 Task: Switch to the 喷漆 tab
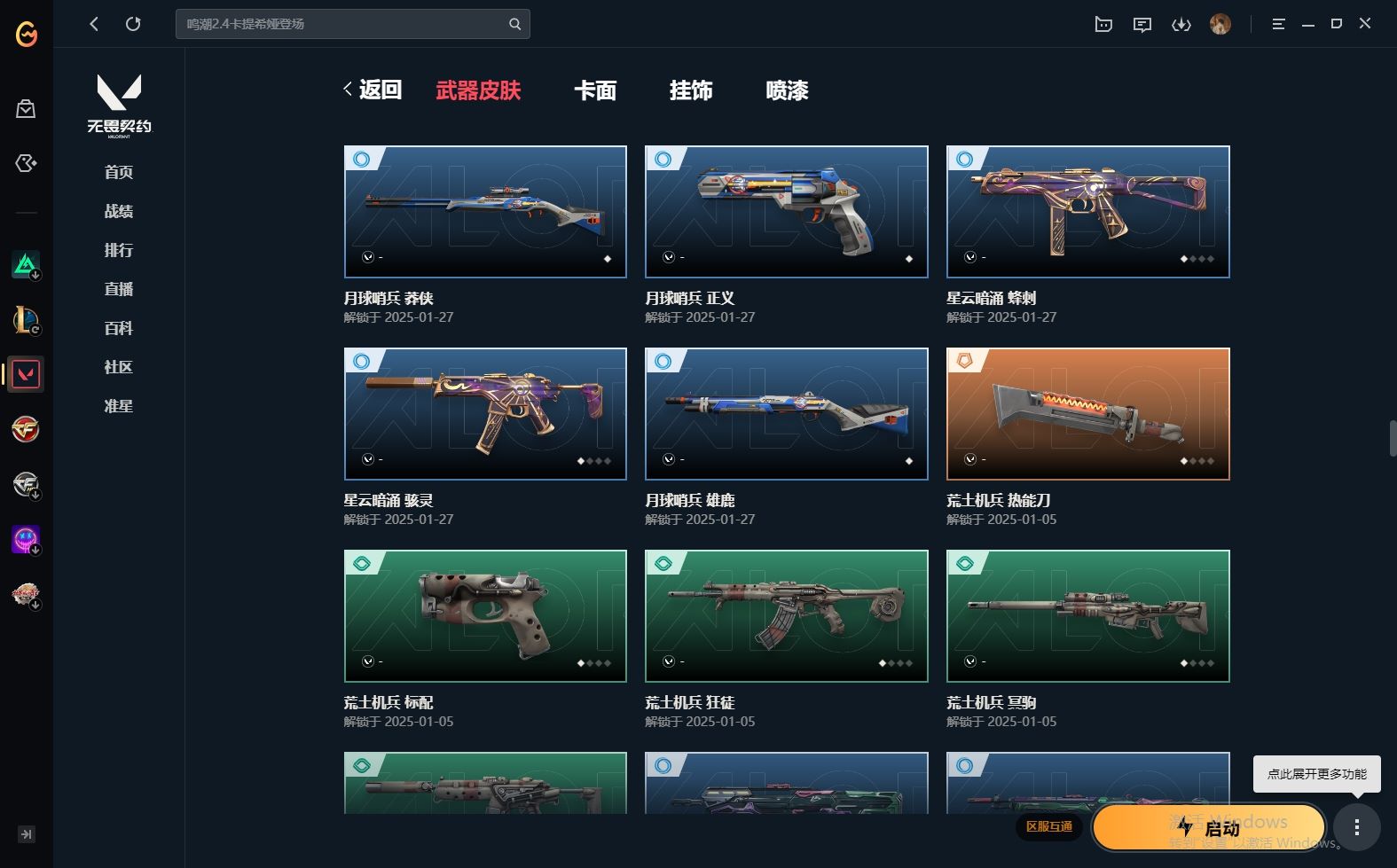coord(787,90)
